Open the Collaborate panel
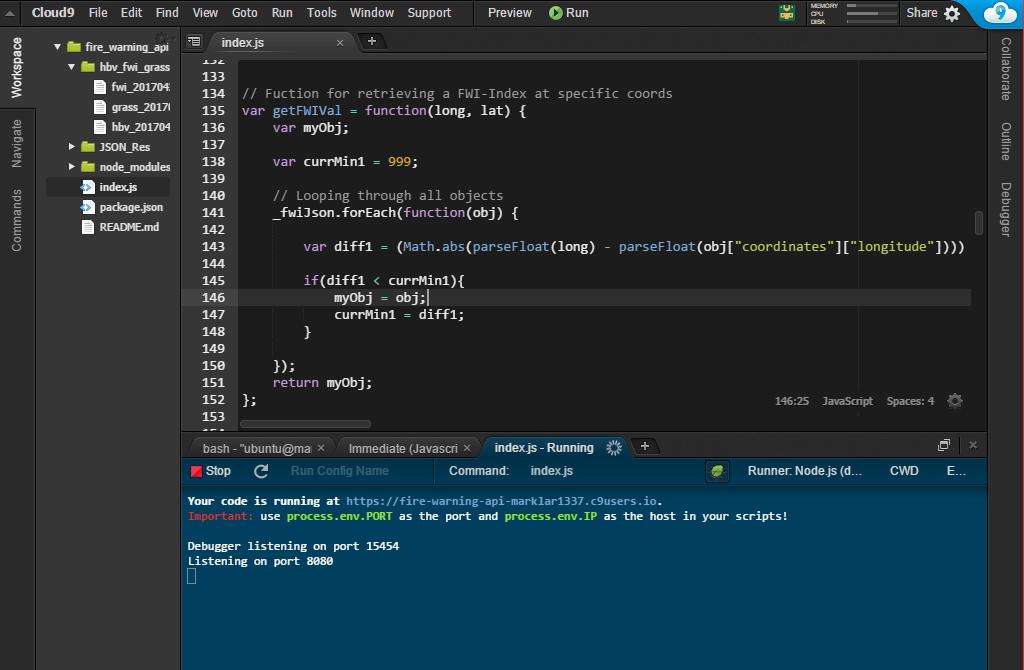Image resolution: width=1024 pixels, height=670 pixels. pos(1006,69)
